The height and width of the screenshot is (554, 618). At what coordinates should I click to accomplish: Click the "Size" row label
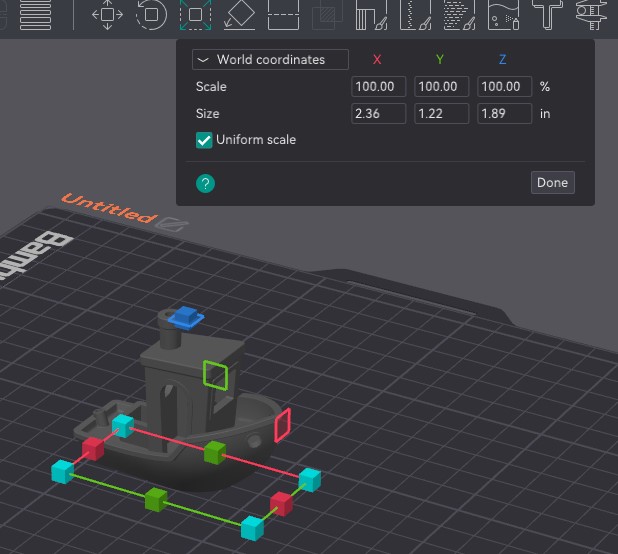click(x=207, y=113)
